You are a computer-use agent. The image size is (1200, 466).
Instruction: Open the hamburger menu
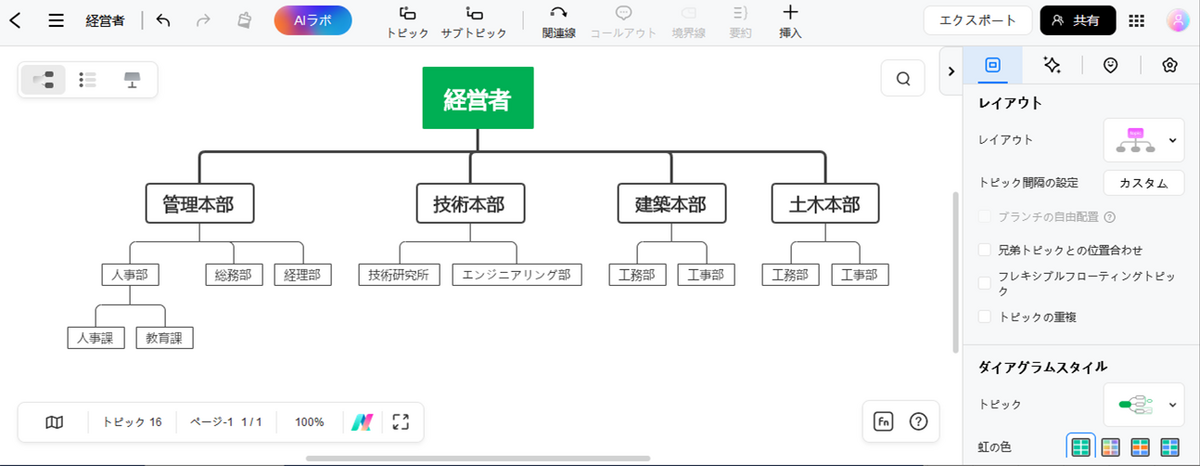(56, 20)
